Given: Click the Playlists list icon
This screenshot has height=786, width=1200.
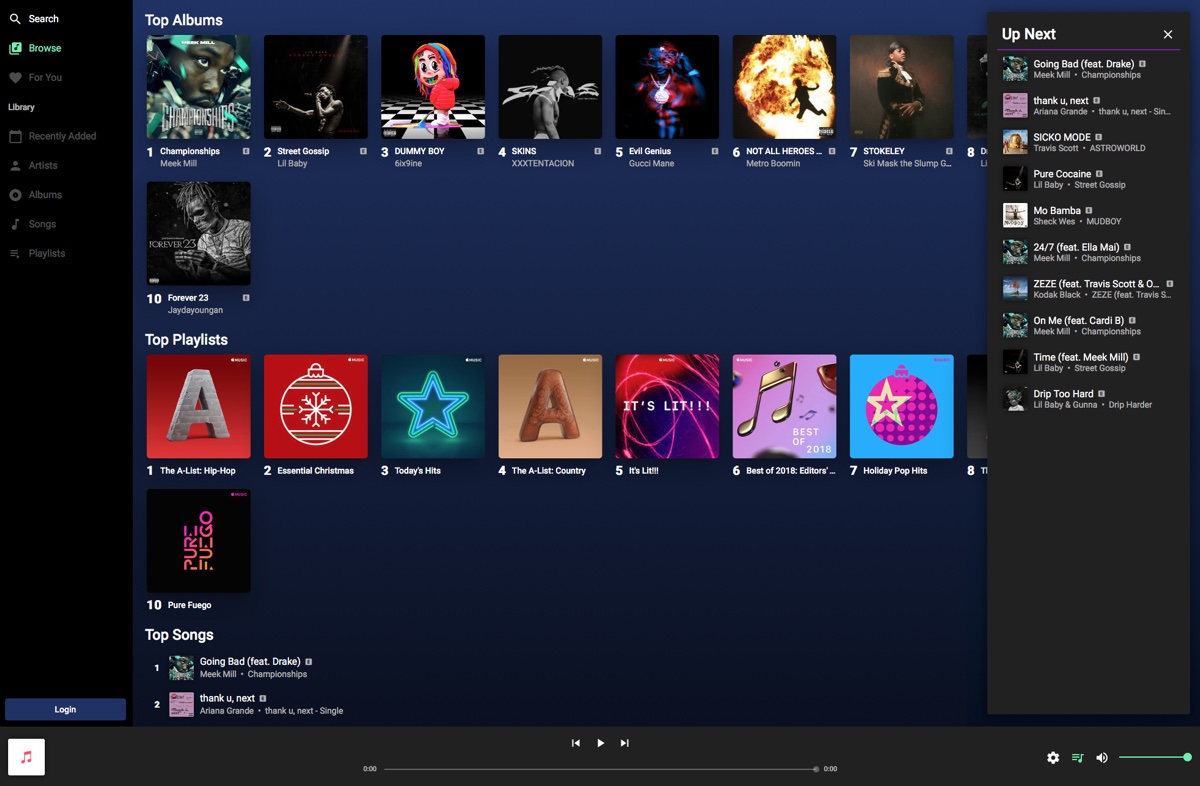Looking at the screenshot, I should point(15,254).
